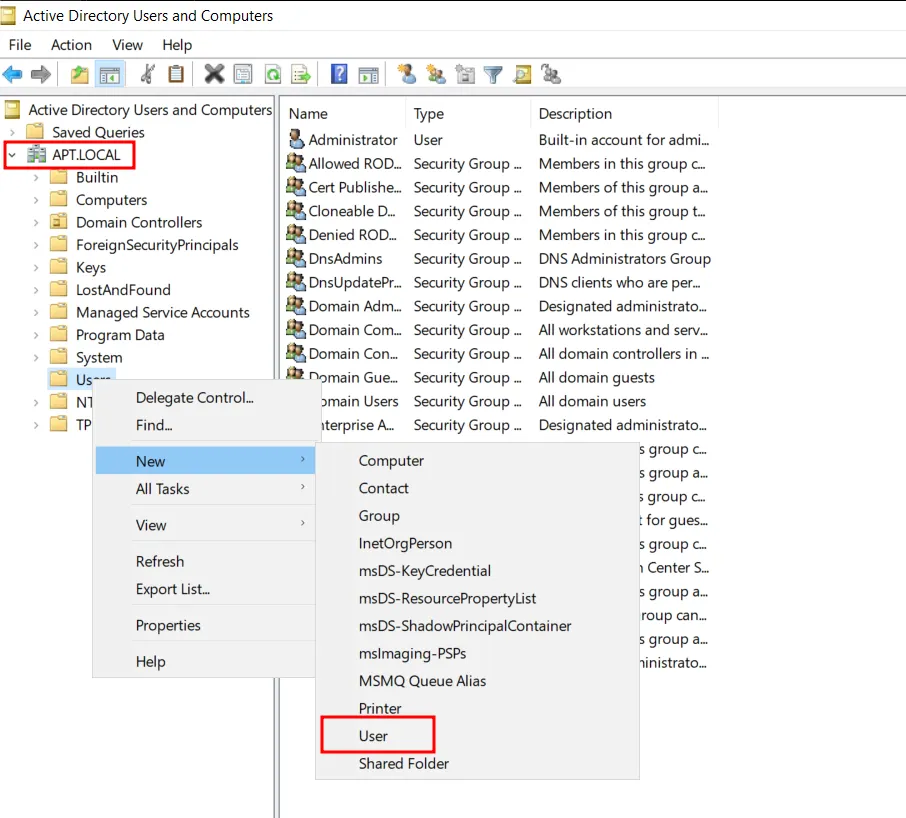Open Help via blue question icon
This screenshot has width=906, height=818.
pyautogui.click(x=339, y=75)
